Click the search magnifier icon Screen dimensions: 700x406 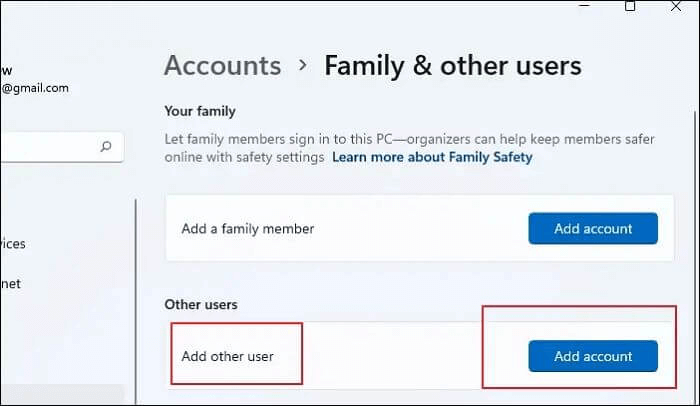(106, 146)
